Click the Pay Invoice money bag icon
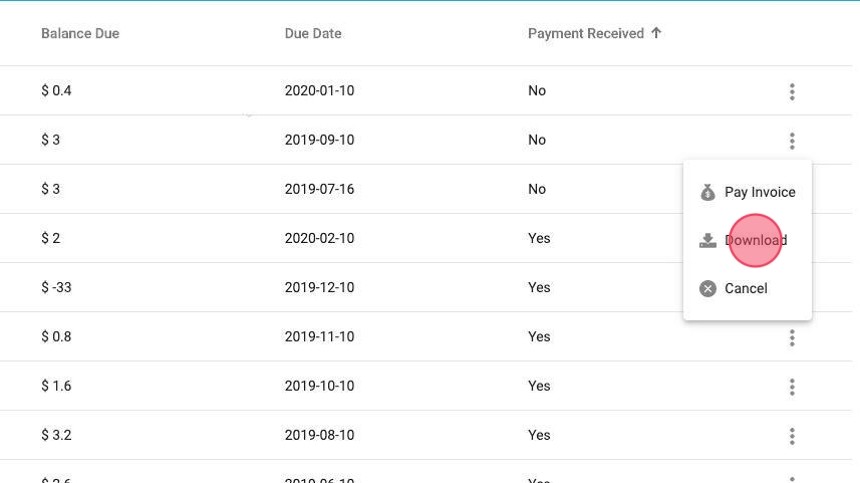The height and width of the screenshot is (483, 860). click(708, 192)
